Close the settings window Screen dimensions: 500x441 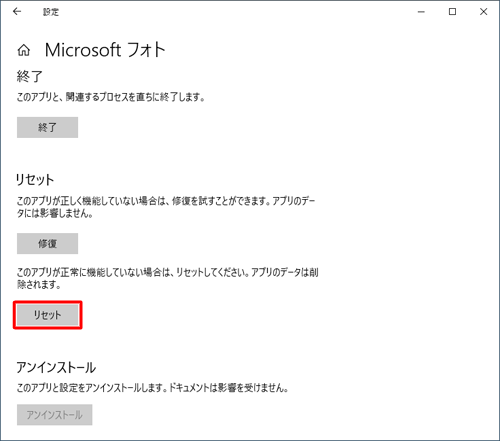(x=483, y=12)
